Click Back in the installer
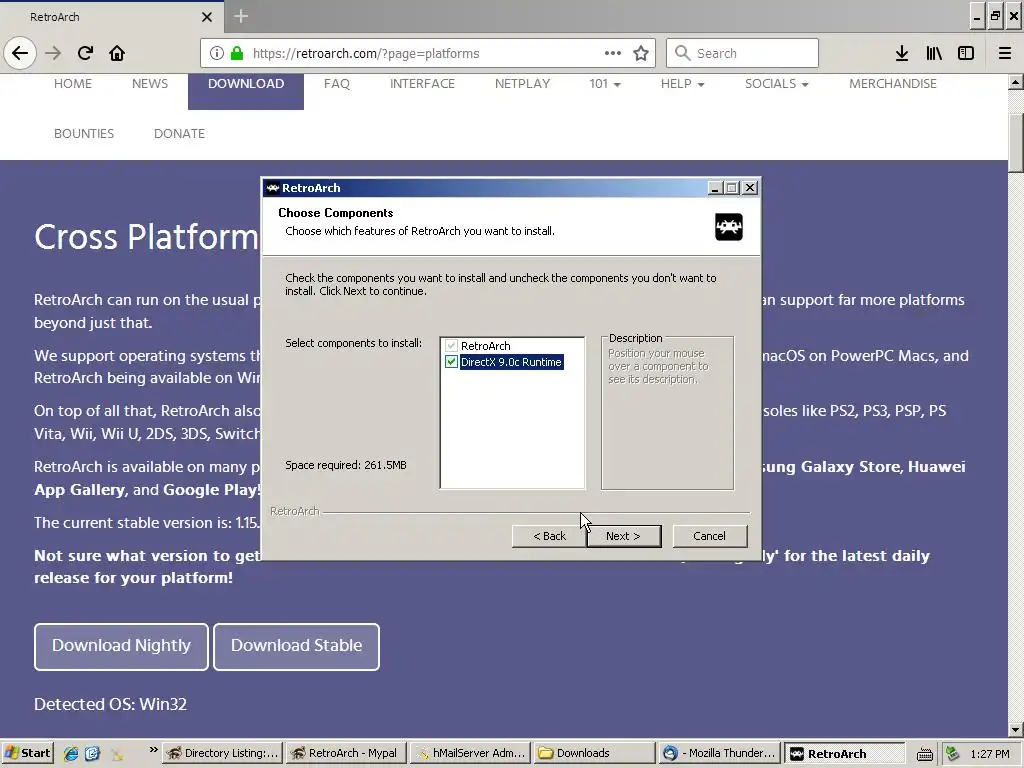The image size is (1024, 768). 549,536
